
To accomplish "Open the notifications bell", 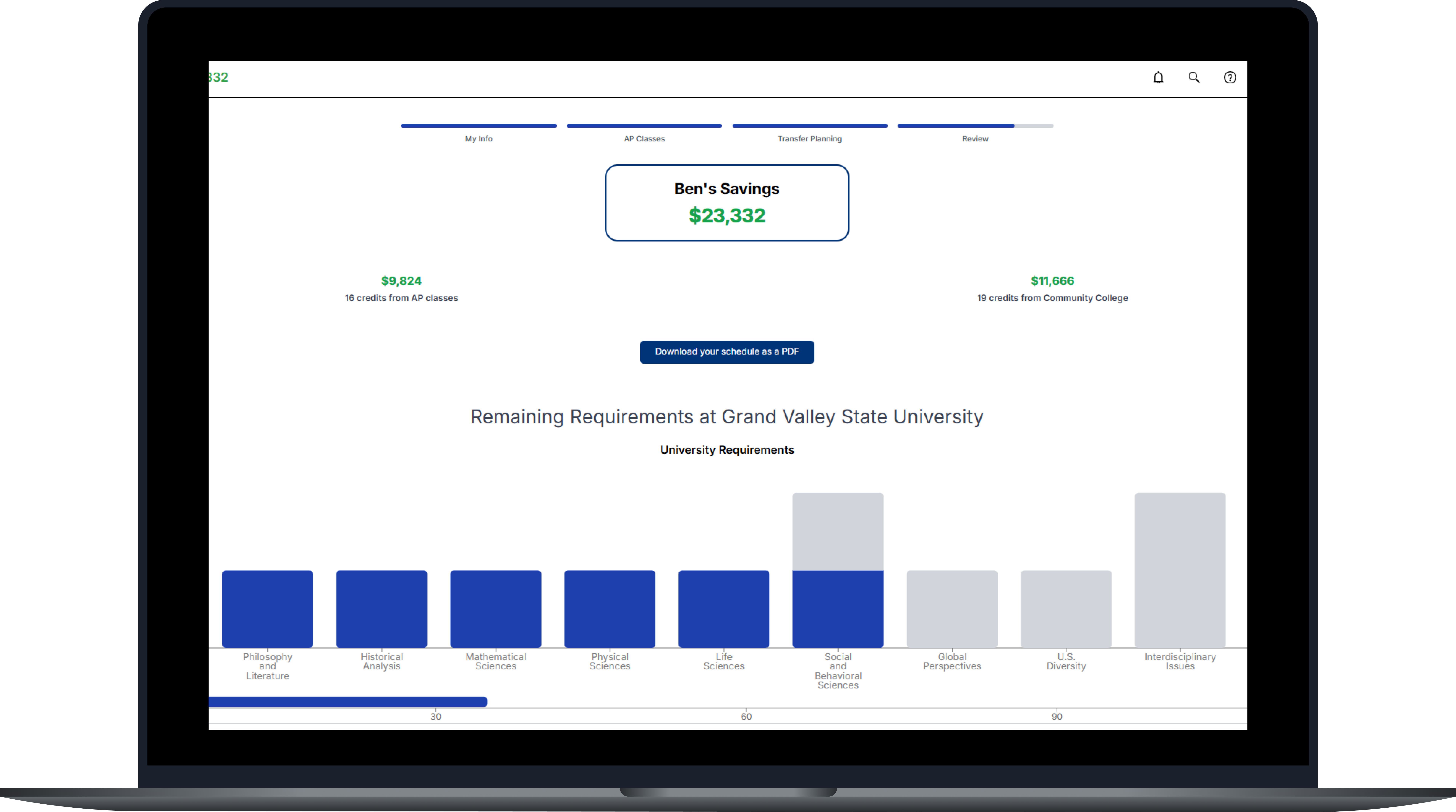I will tap(1158, 77).
